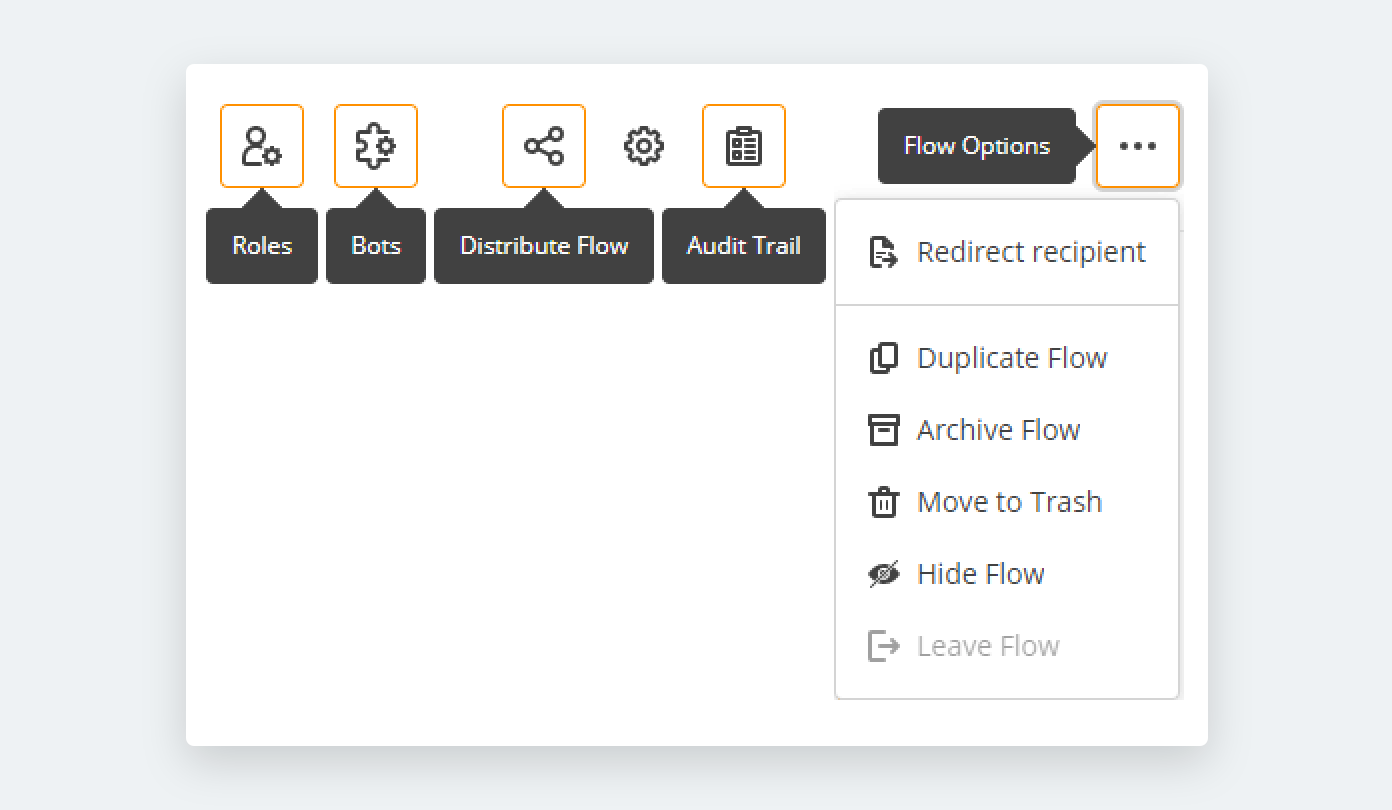
Task: Toggle the crossed-out eye hide icon
Action: tap(883, 574)
